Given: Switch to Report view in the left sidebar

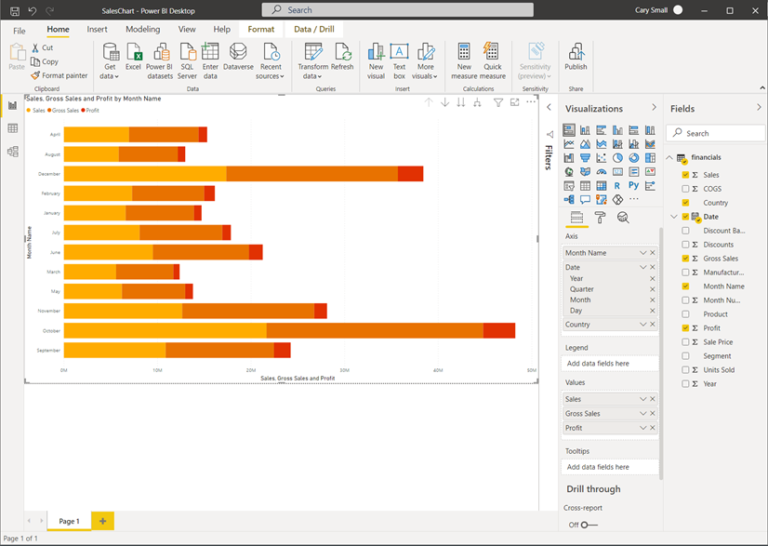Looking at the screenshot, I should [x=13, y=105].
